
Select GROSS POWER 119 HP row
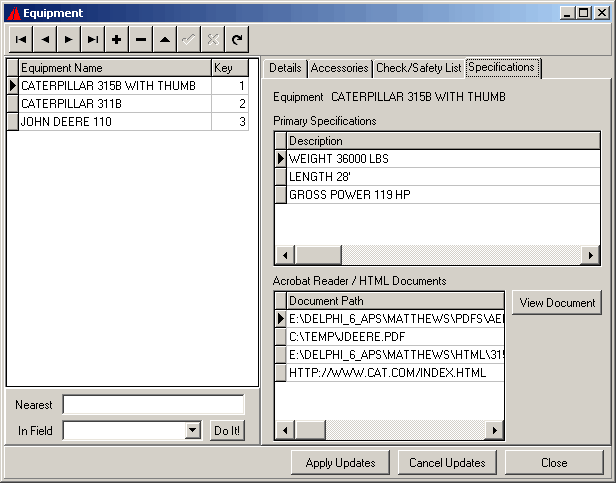point(443,195)
